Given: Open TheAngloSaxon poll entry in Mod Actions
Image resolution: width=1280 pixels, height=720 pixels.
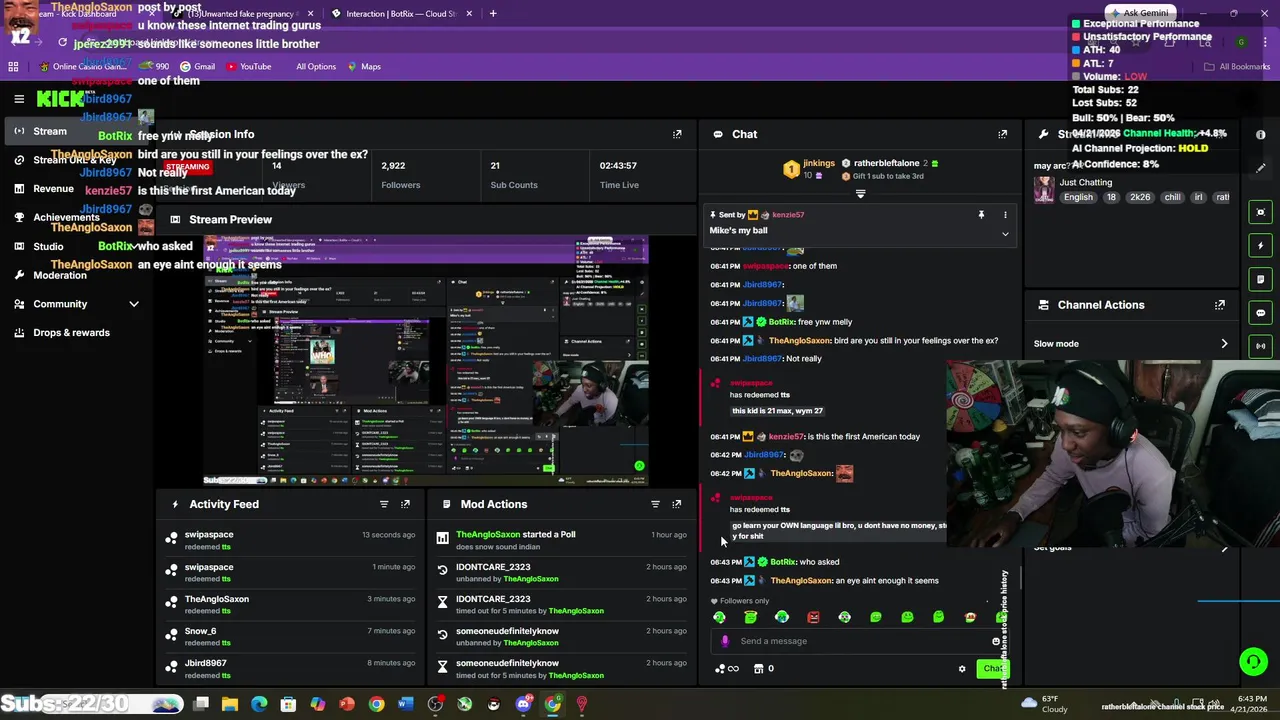Looking at the screenshot, I should click(x=563, y=540).
